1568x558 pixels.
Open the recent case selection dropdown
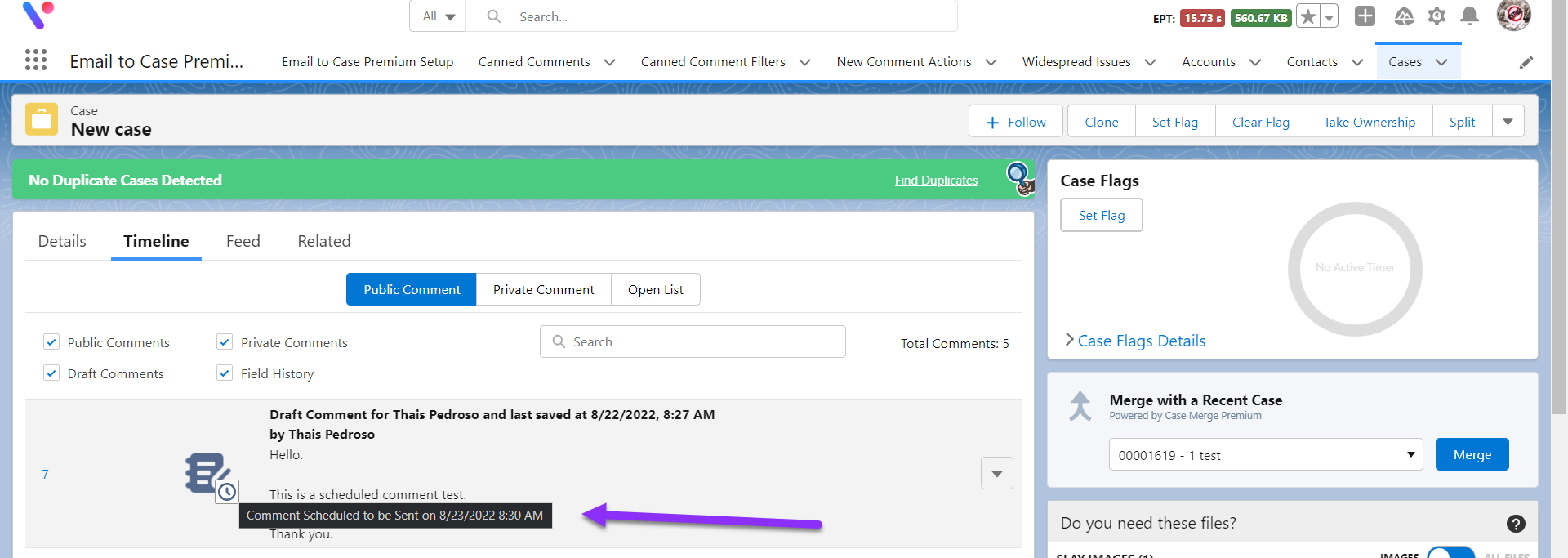coord(1266,454)
